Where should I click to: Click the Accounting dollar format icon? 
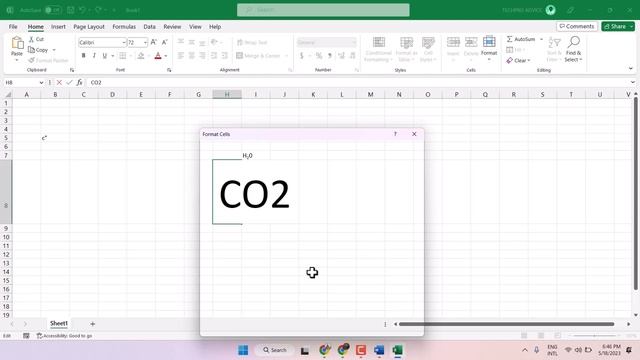[302, 56]
